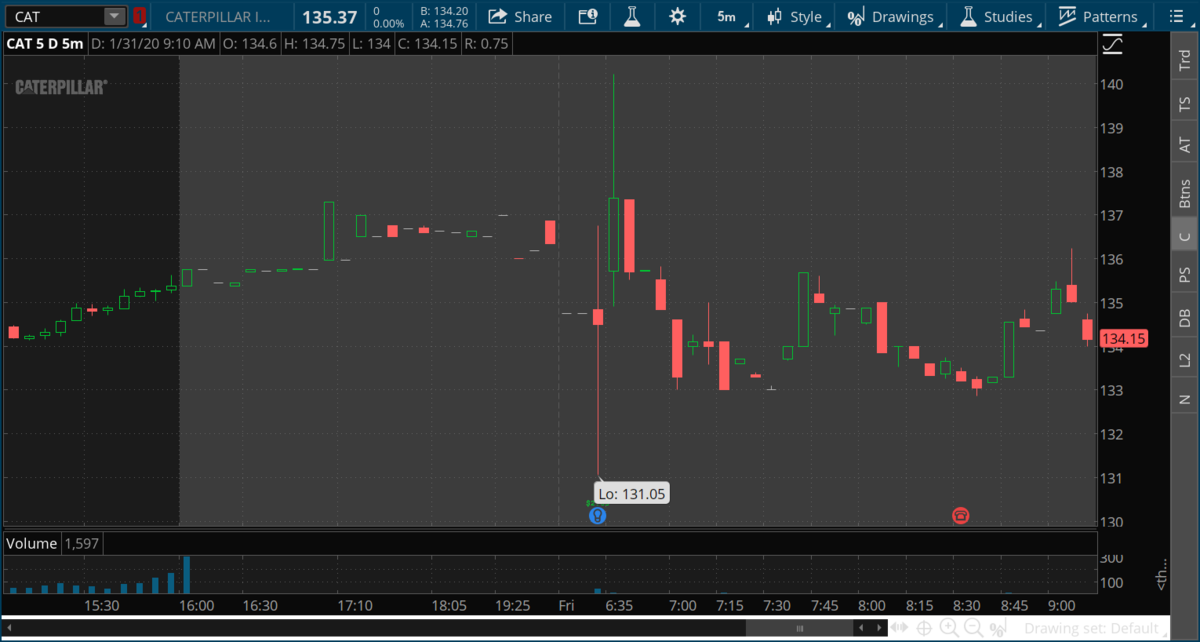Click the 140 price axis label

tap(1112, 84)
